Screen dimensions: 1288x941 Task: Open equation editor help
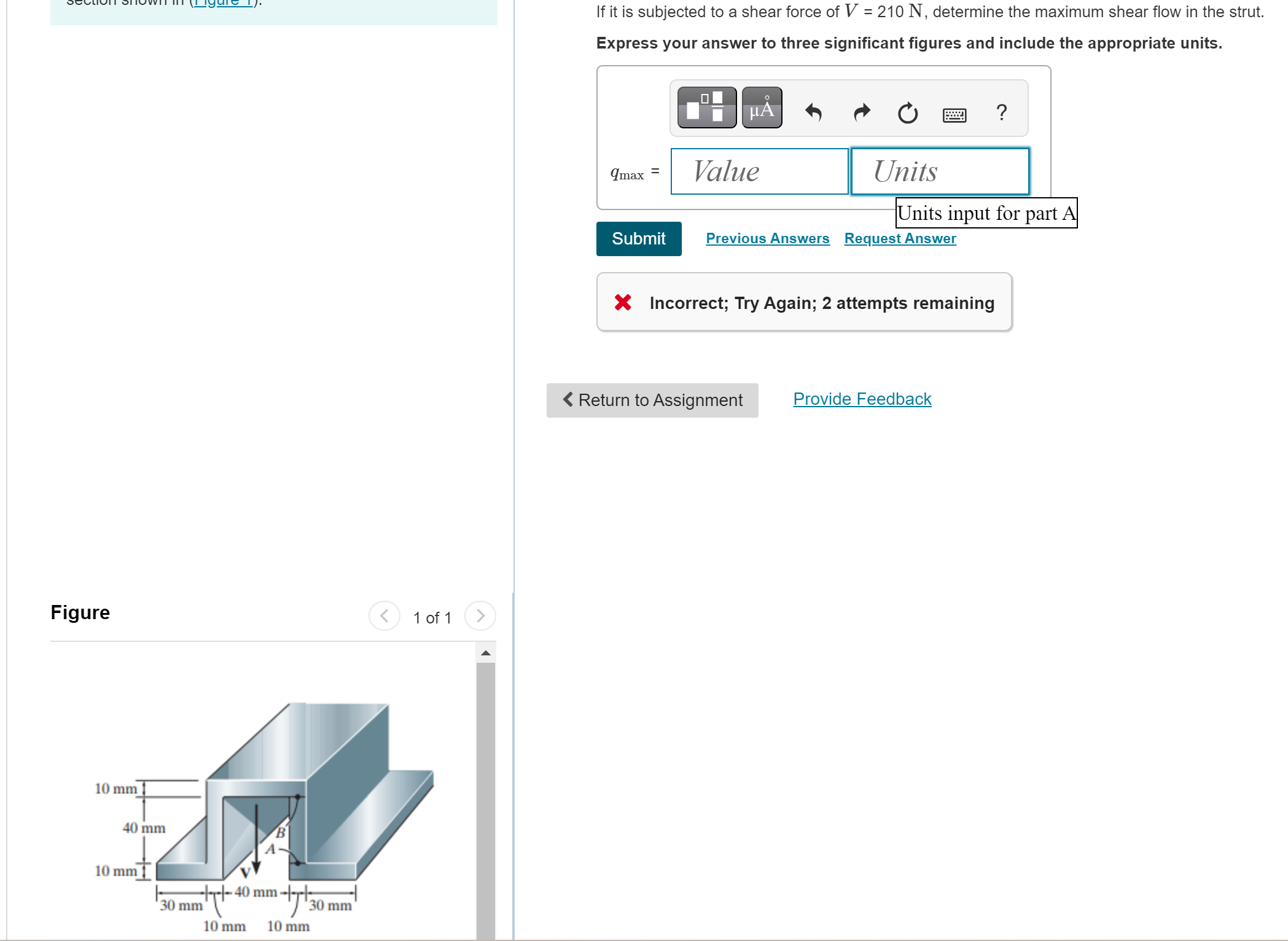tap(1001, 112)
